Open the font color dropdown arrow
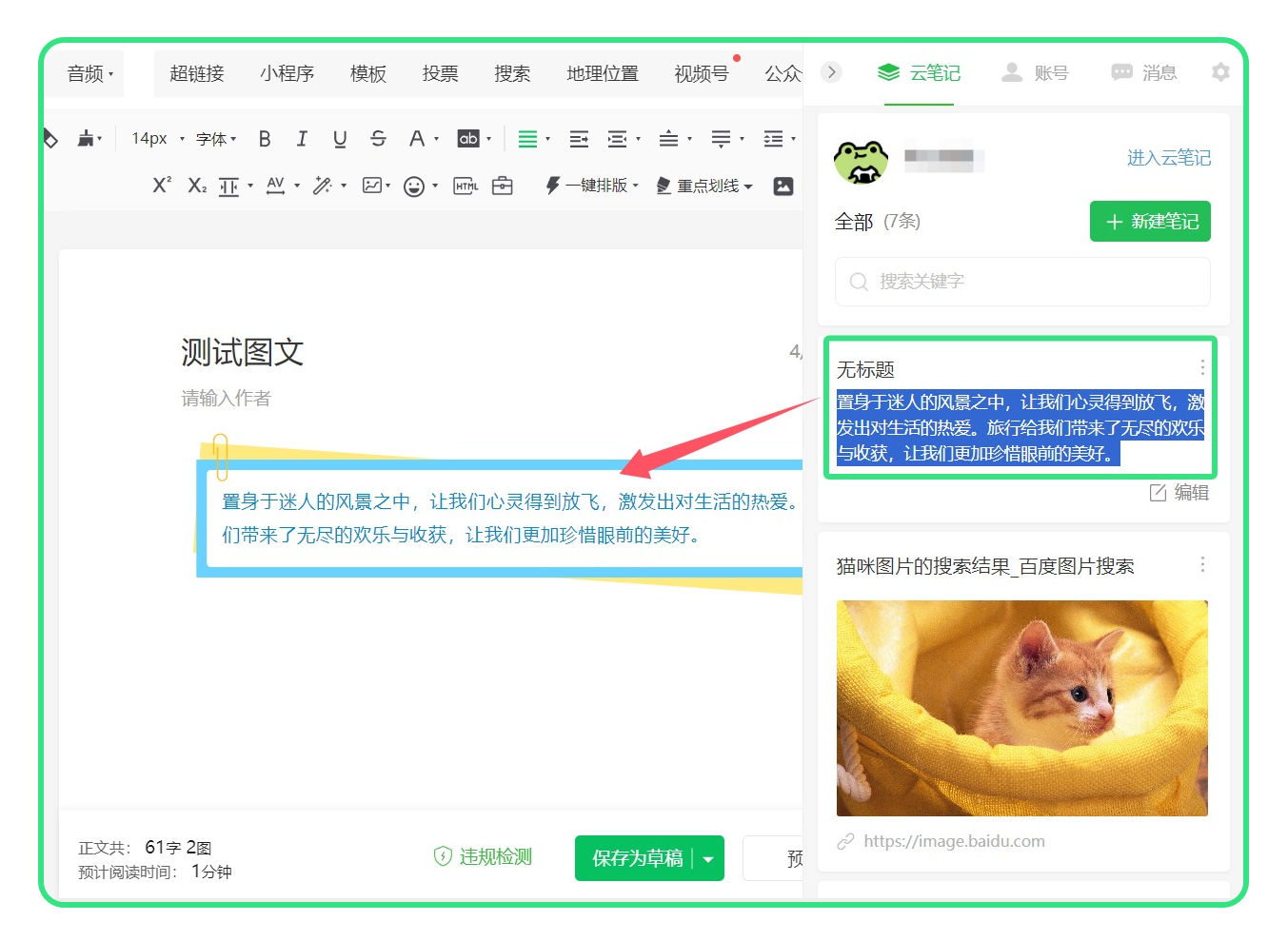The width and height of the screenshot is (1288, 941). pos(437,139)
